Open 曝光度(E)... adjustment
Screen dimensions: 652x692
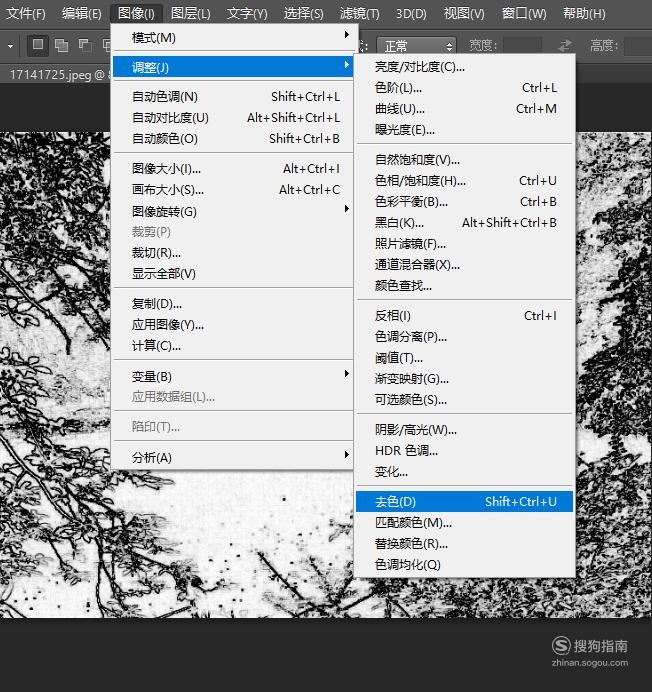[x=464, y=130]
